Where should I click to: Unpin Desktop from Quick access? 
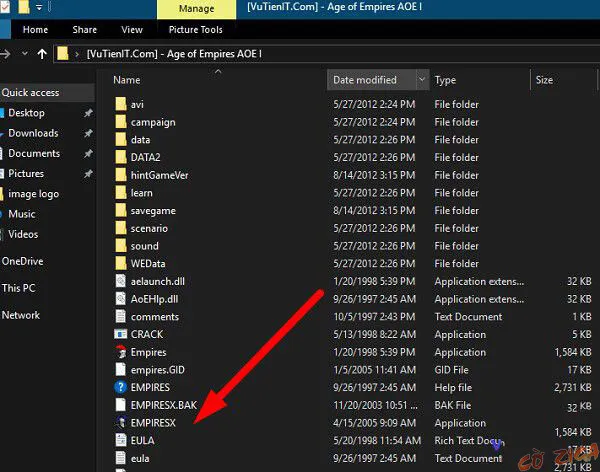[x=88, y=114]
